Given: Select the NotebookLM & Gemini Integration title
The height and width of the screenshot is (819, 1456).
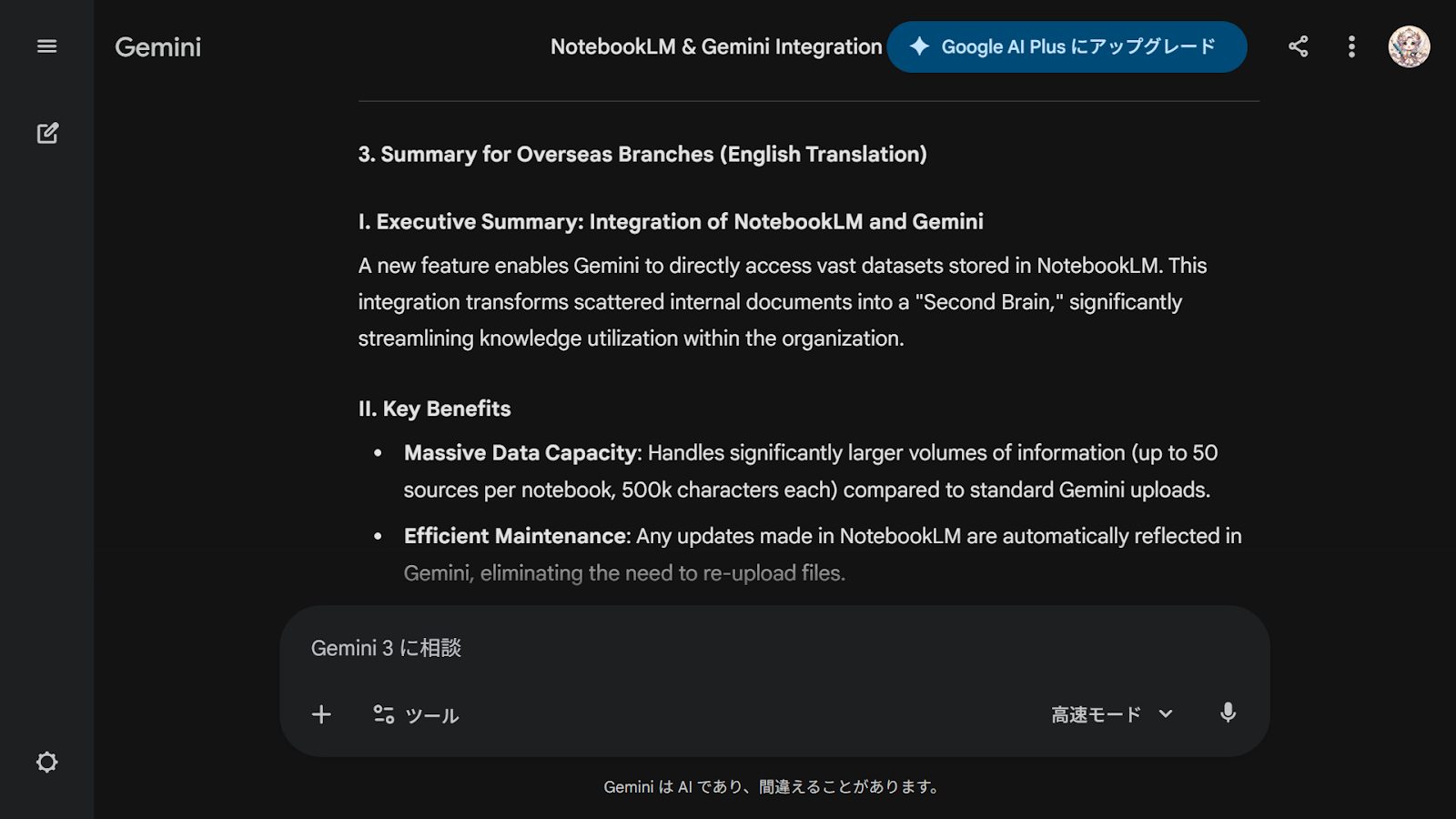Looking at the screenshot, I should [716, 46].
